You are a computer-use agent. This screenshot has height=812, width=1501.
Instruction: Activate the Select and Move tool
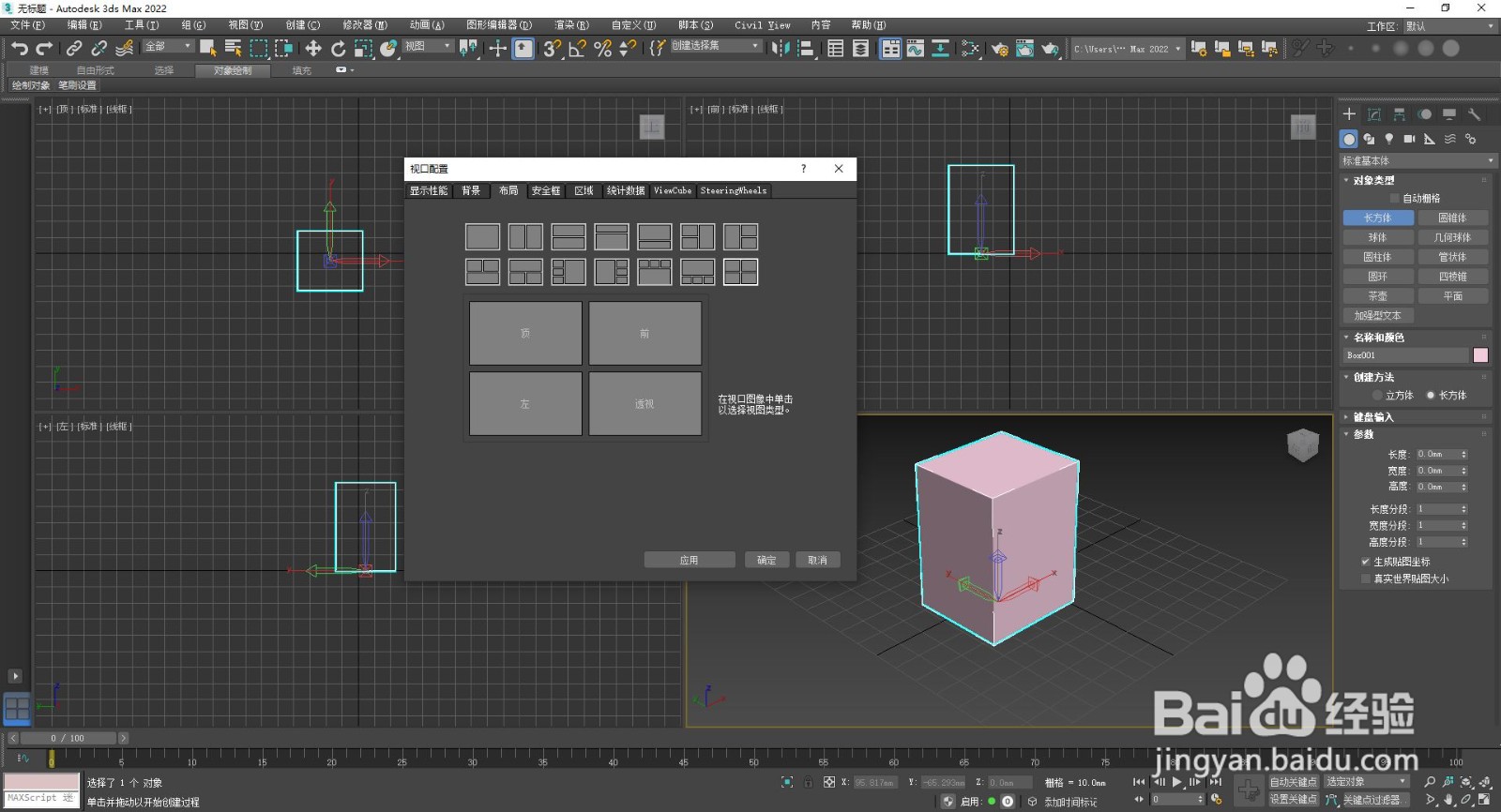pyautogui.click(x=312, y=48)
